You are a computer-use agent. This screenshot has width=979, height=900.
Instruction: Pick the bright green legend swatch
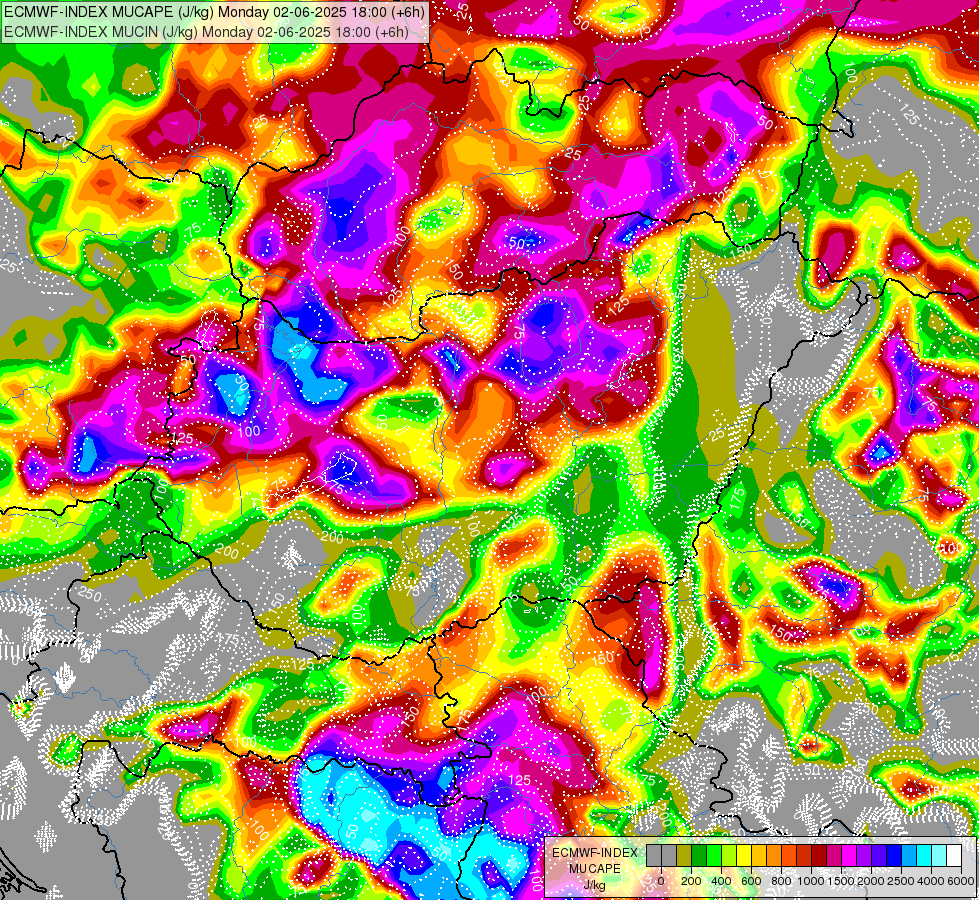(x=714, y=855)
